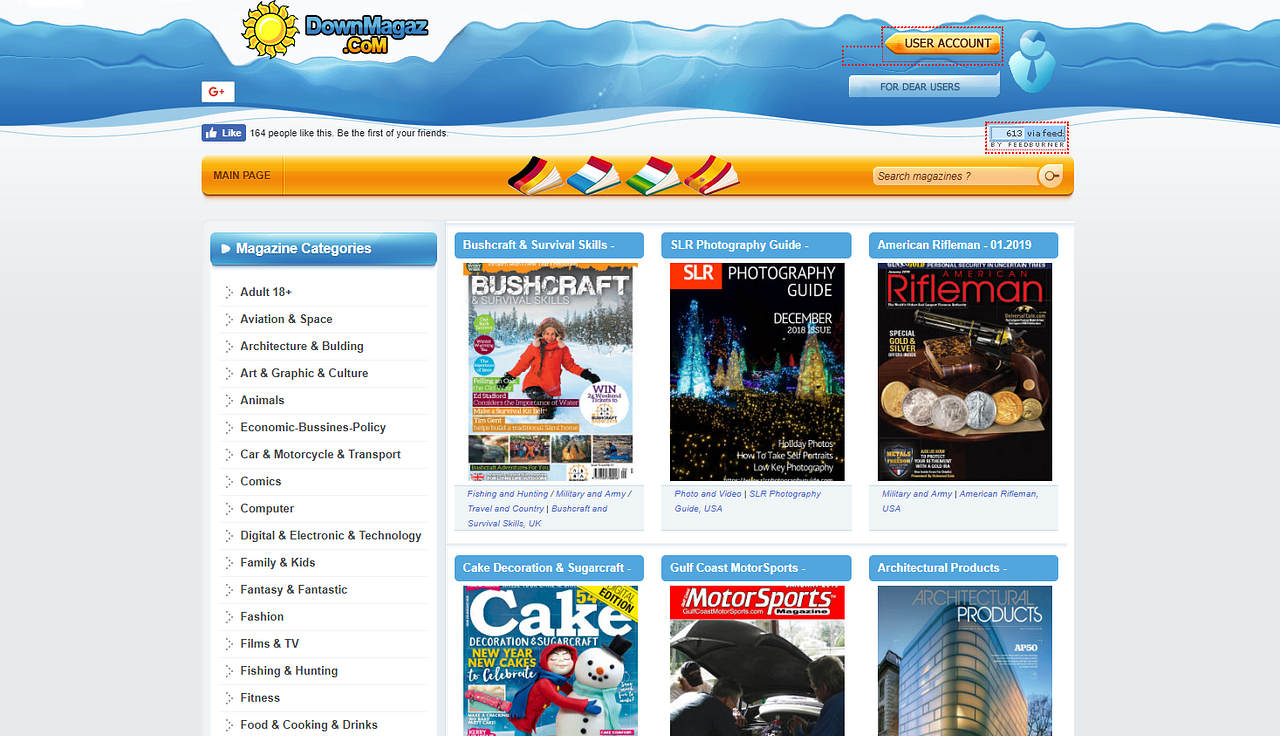The image size is (1280, 736).
Task: Click the Photo and Video tag link
Action: click(708, 494)
